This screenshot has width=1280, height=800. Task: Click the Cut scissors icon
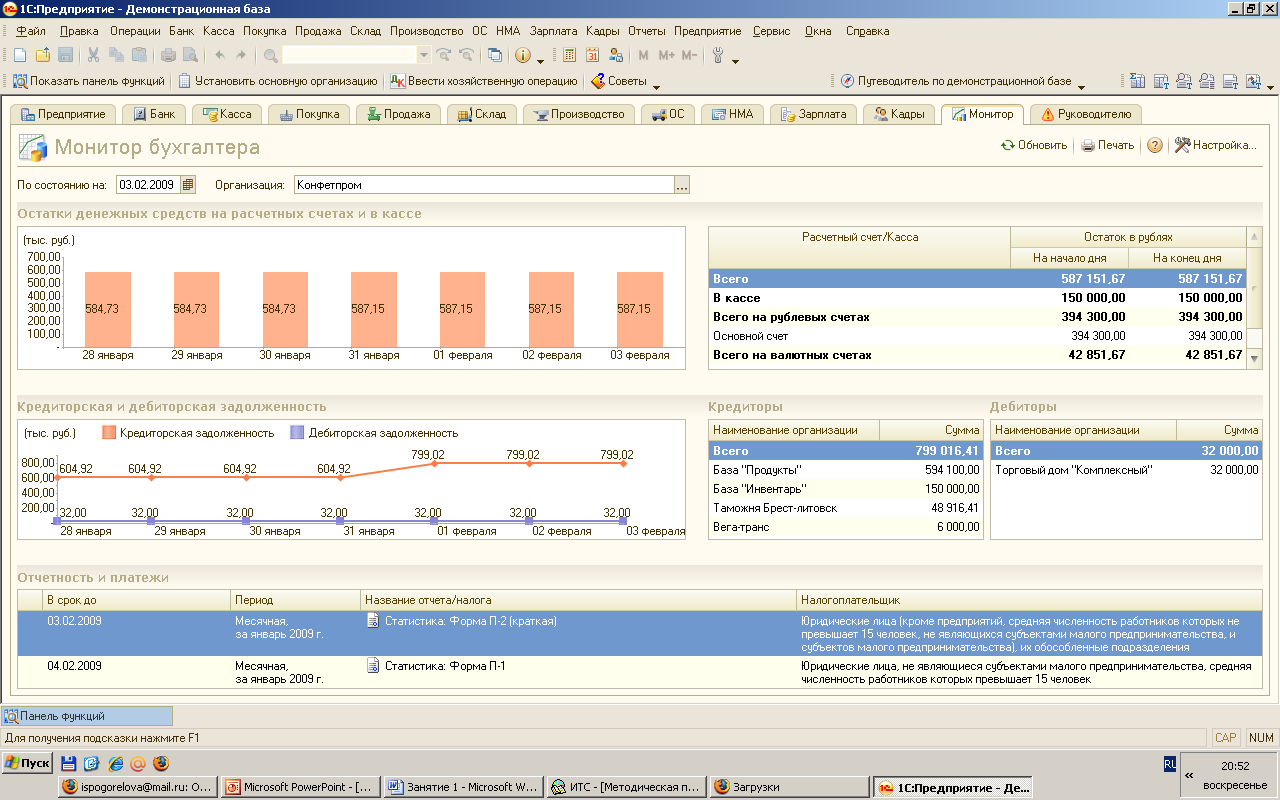[x=93, y=55]
